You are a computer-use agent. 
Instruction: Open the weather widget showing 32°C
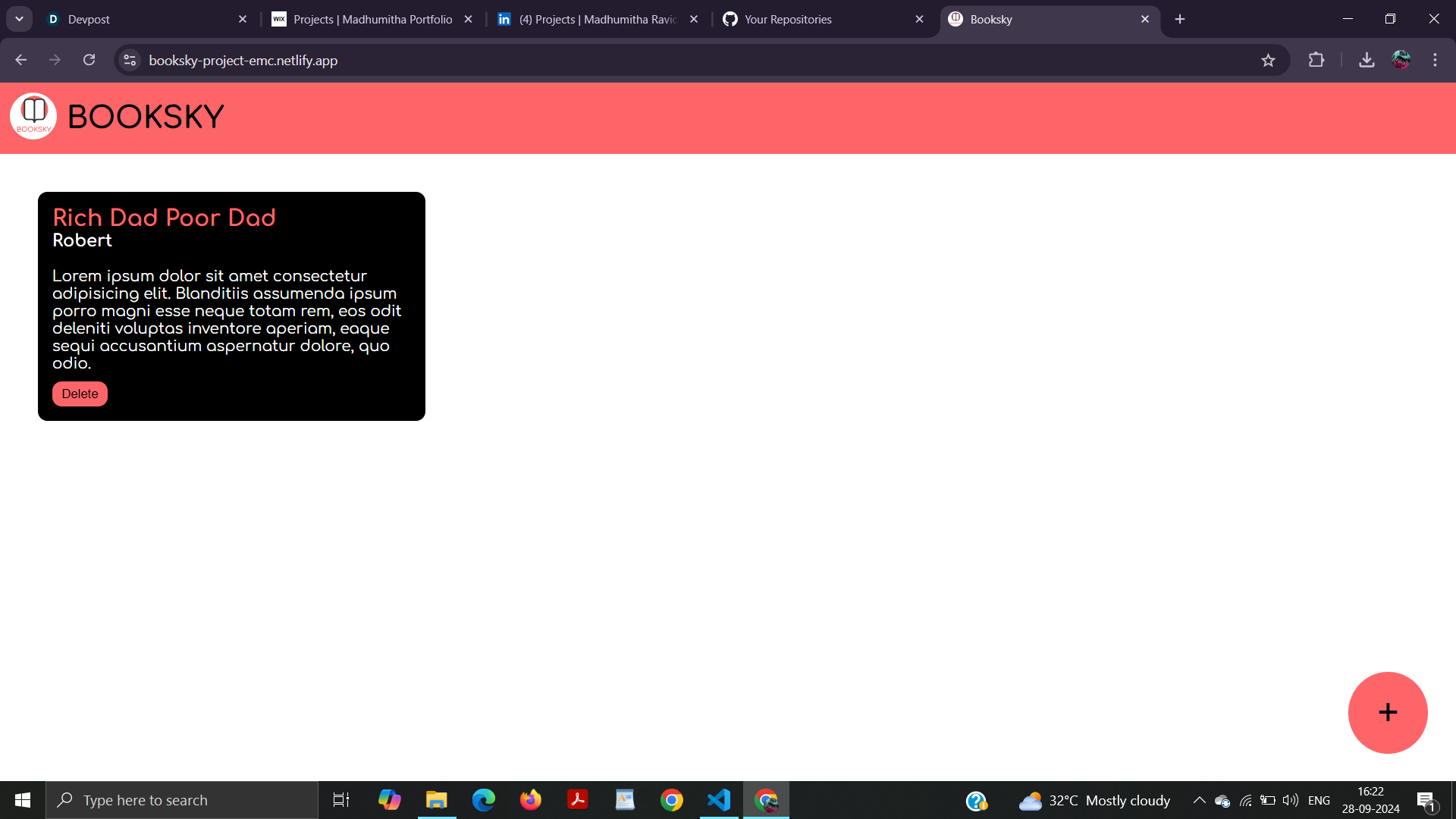1092,799
